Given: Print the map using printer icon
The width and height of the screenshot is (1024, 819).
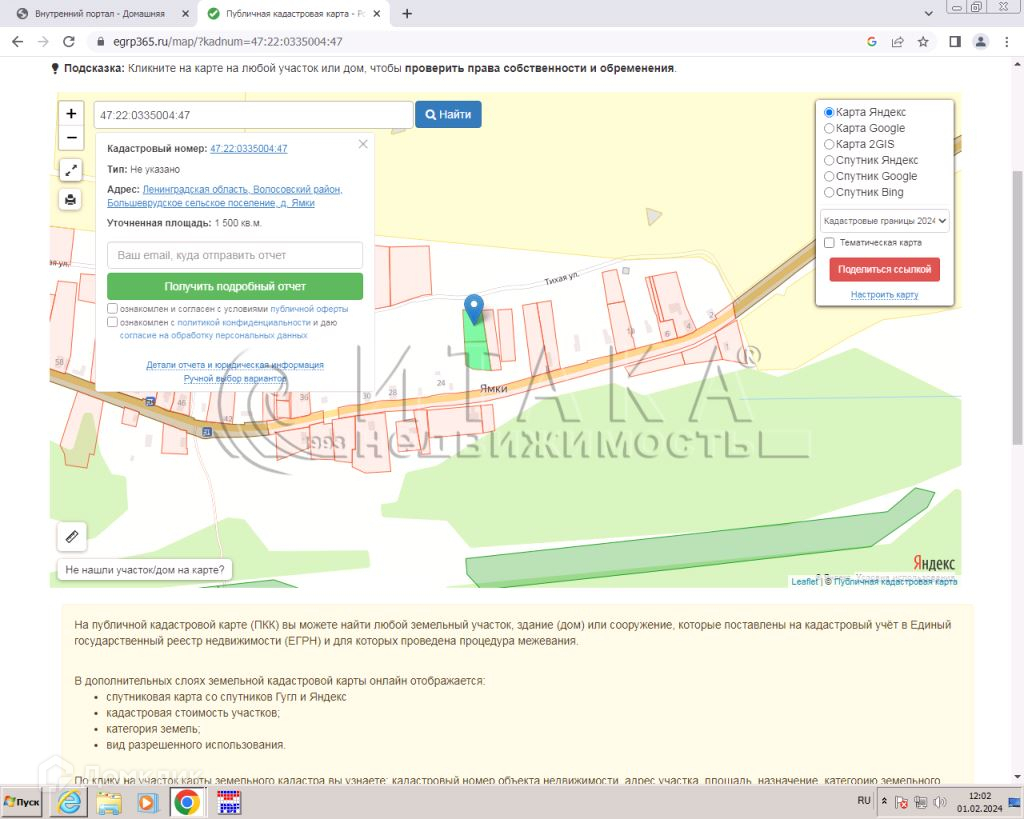Looking at the screenshot, I should click(x=71, y=199).
